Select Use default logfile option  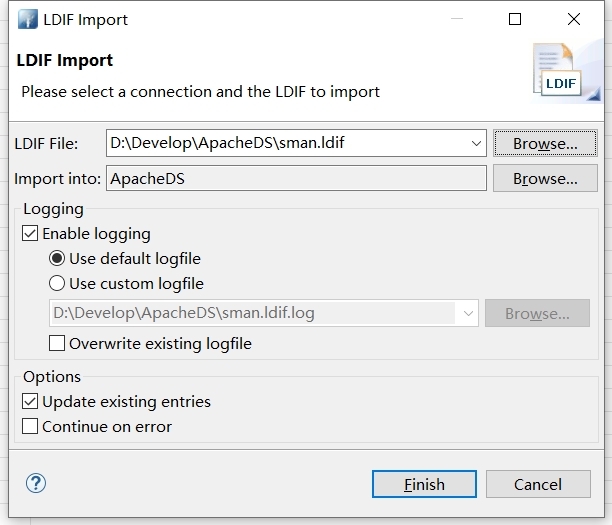(58, 259)
